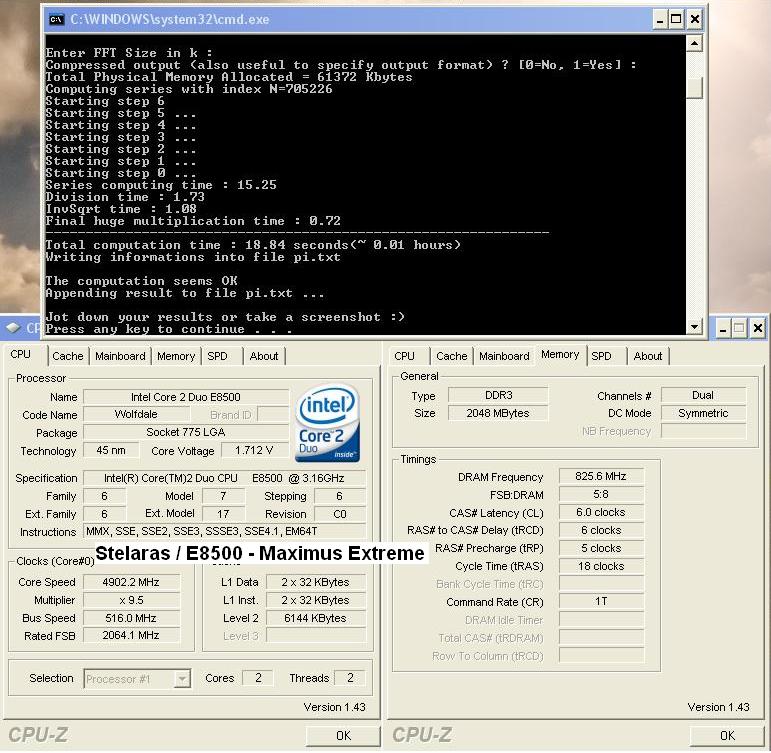Switch to CPU tab in right CPU-Z window
The width and height of the screenshot is (771, 753).
point(405,356)
